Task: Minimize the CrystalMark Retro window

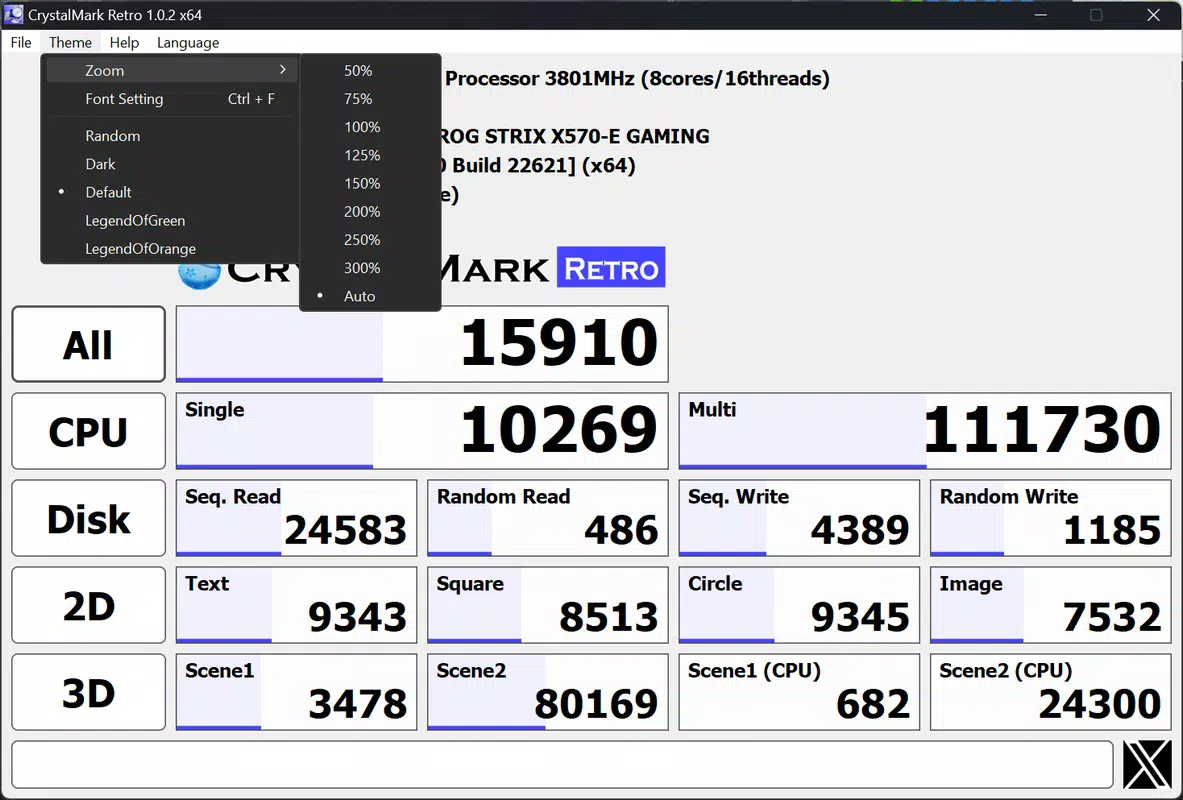Action: 1040,15
